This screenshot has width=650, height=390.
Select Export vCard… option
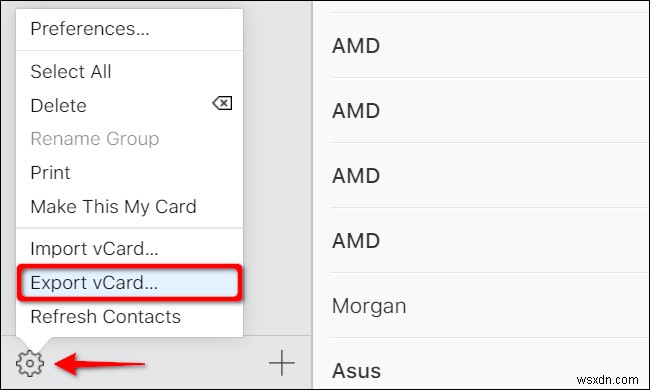coord(129,283)
